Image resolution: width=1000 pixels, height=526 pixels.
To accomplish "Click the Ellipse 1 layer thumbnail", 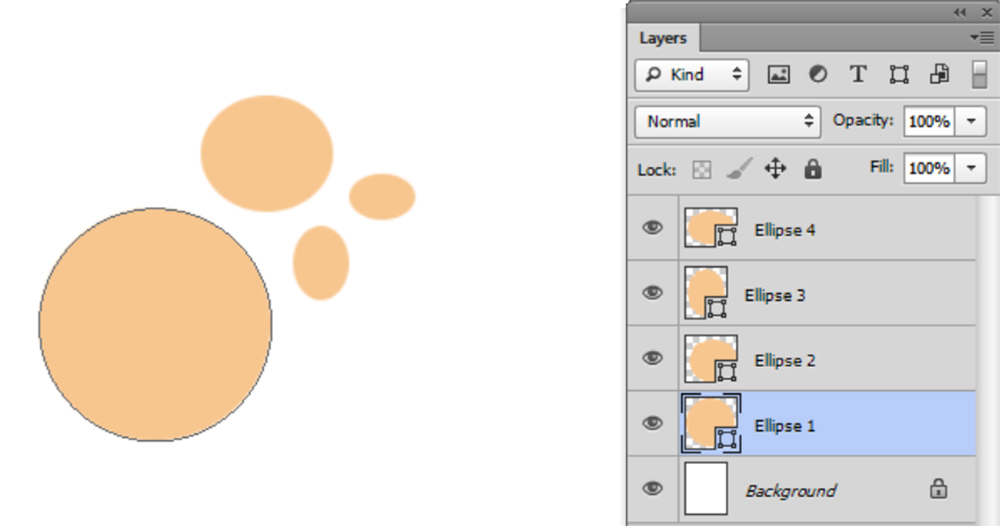I will click(711, 423).
